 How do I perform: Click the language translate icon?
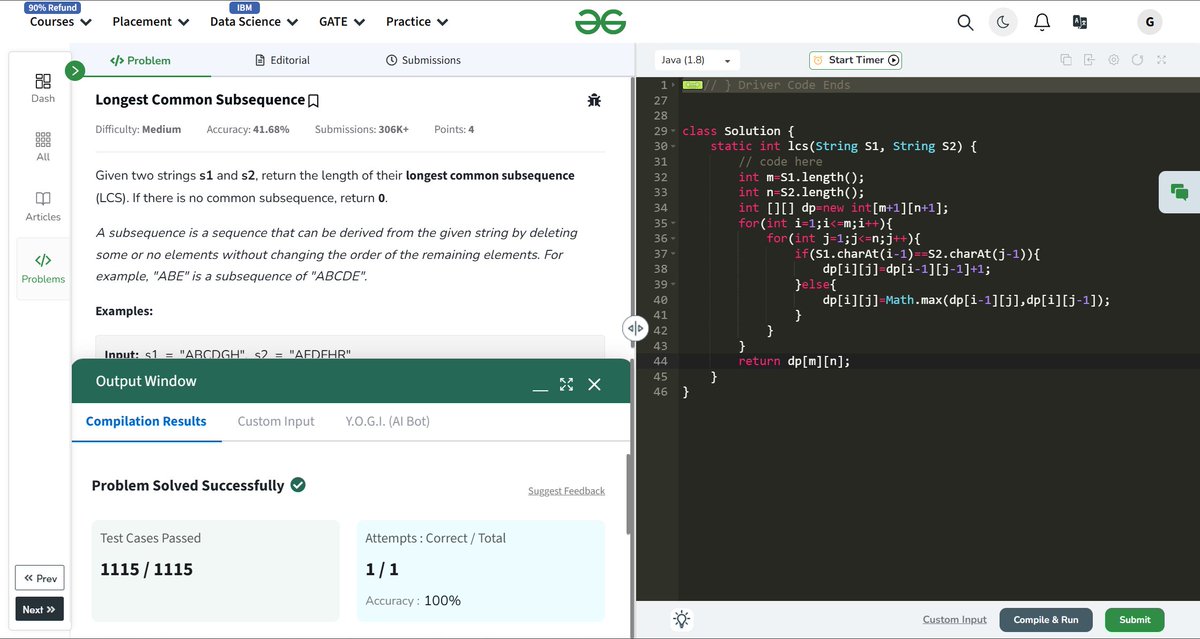[x=1079, y=22]
